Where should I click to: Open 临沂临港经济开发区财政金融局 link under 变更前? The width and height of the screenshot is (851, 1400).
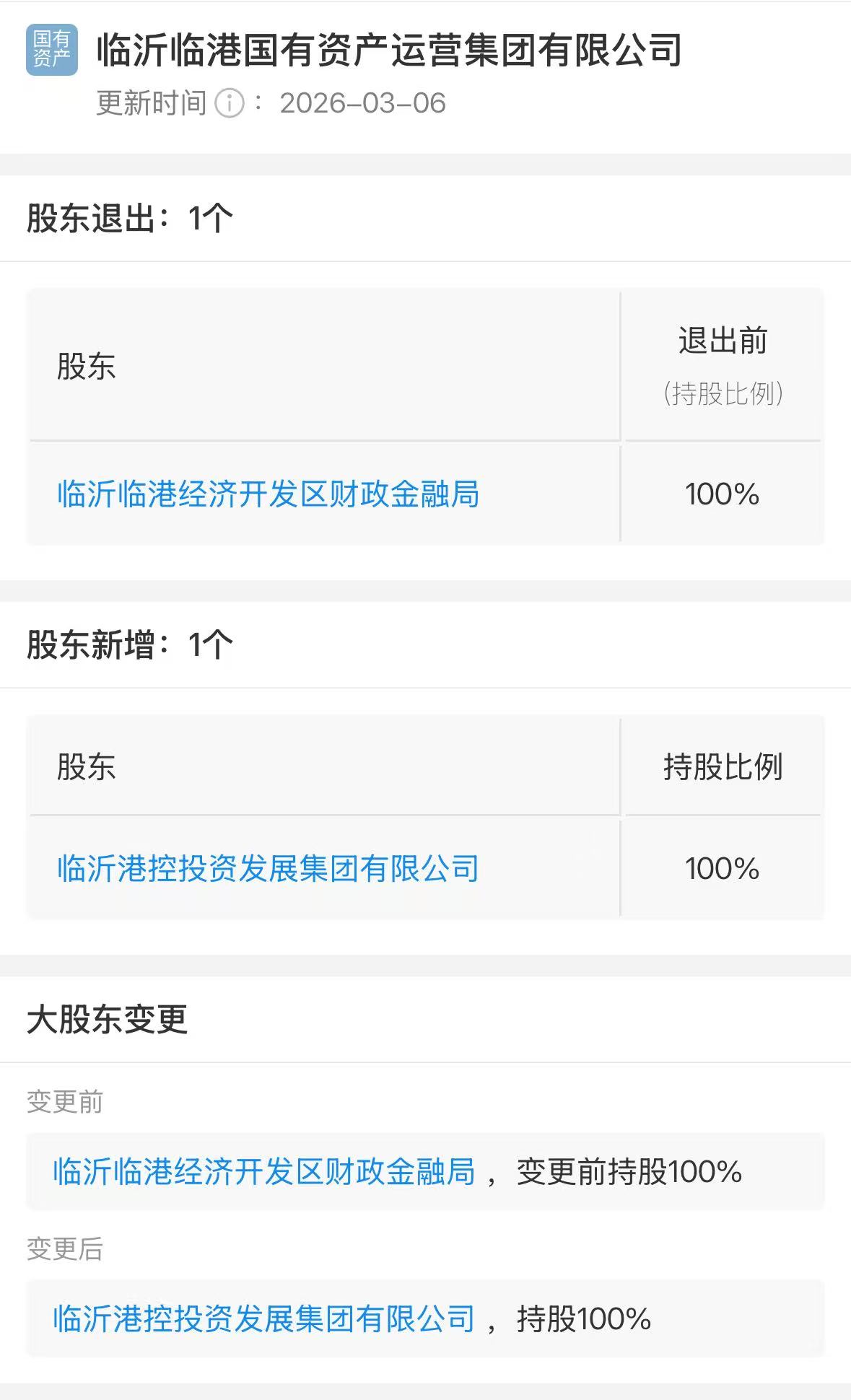[264, 1171]
